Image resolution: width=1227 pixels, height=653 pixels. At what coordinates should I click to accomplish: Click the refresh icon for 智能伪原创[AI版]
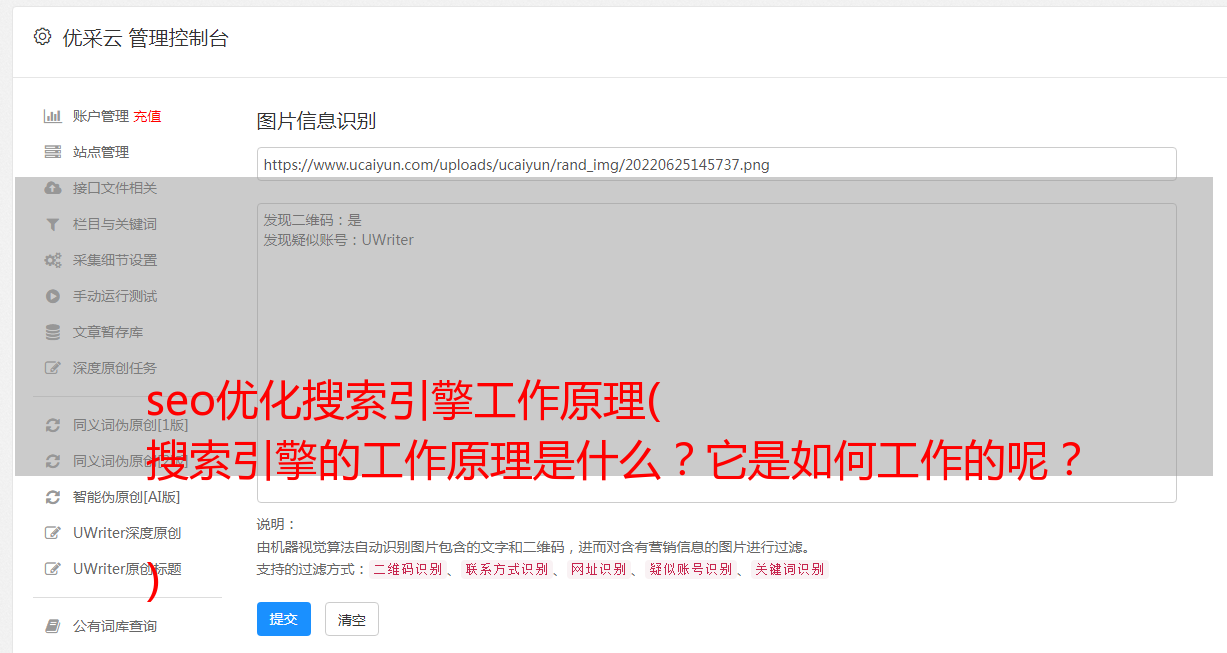click(53, 497)
